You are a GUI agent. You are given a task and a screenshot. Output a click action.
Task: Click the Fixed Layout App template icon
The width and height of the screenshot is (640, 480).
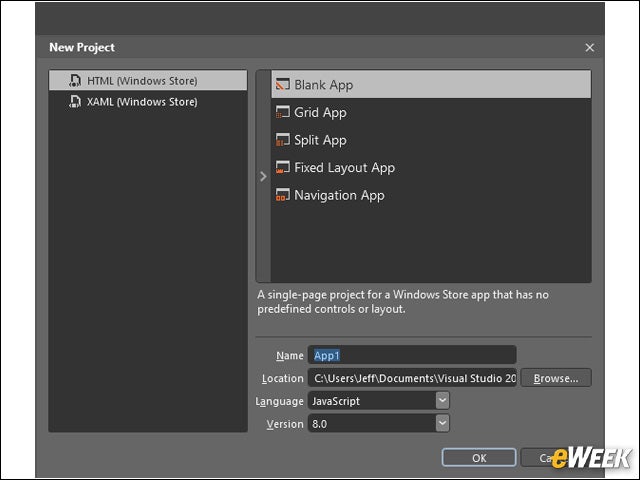pos(282,167)
